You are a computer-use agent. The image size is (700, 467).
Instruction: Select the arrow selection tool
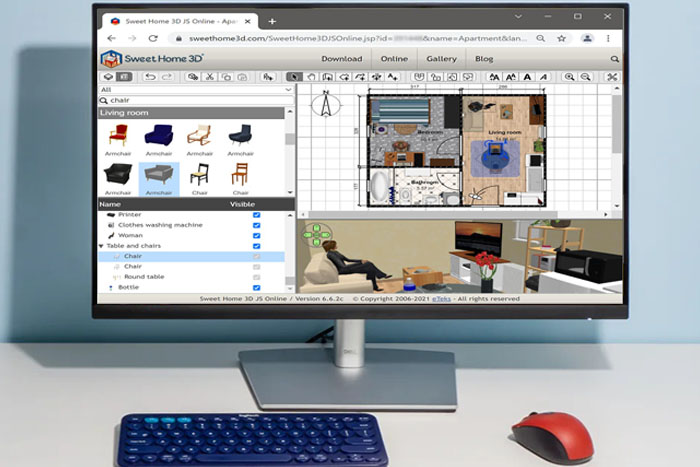pyautogui.click(x=293, y=77)
